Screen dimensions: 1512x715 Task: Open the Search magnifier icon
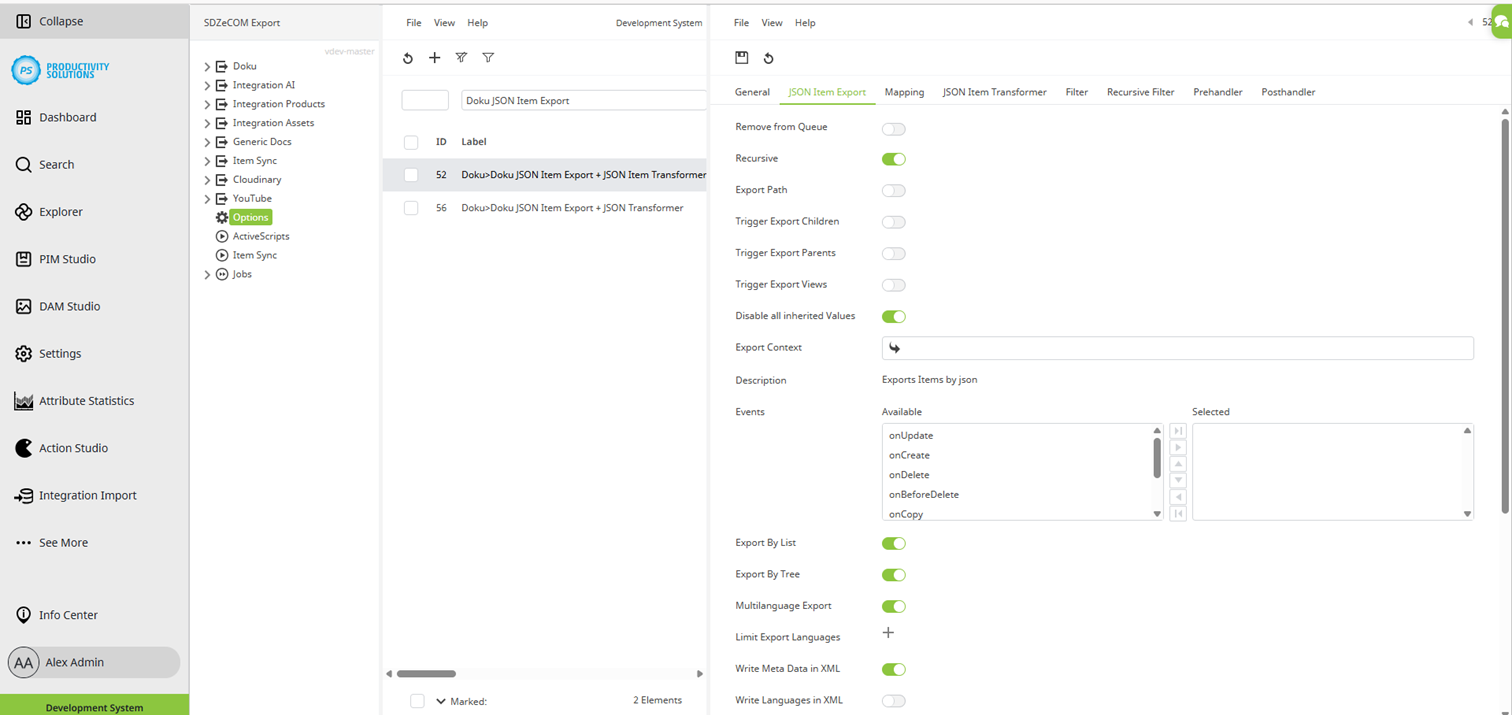click(23, 165)
